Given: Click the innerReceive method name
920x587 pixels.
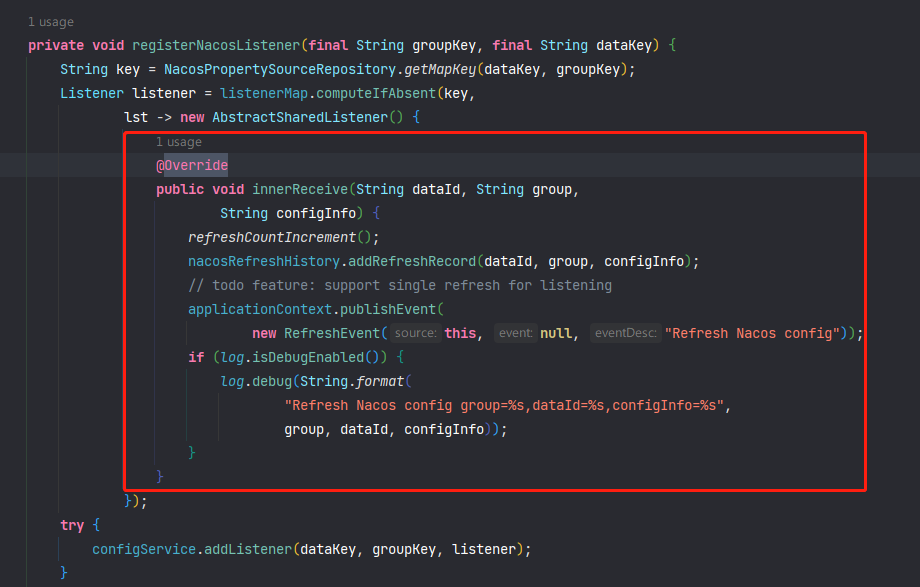Looking at the screenshot, I should 300,190.
